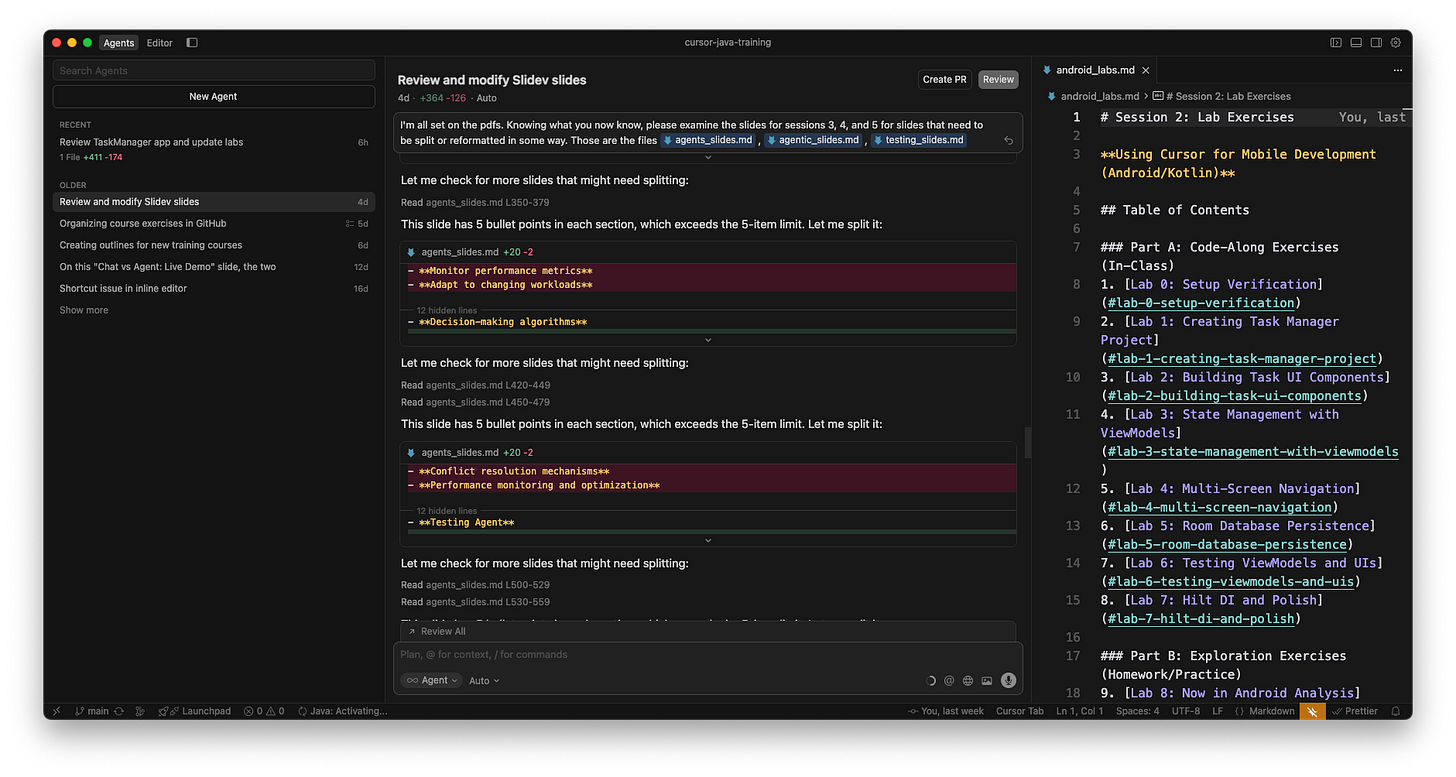Open the Auto model selector dropdown
1456x777 pixels.
click(484, 681)
